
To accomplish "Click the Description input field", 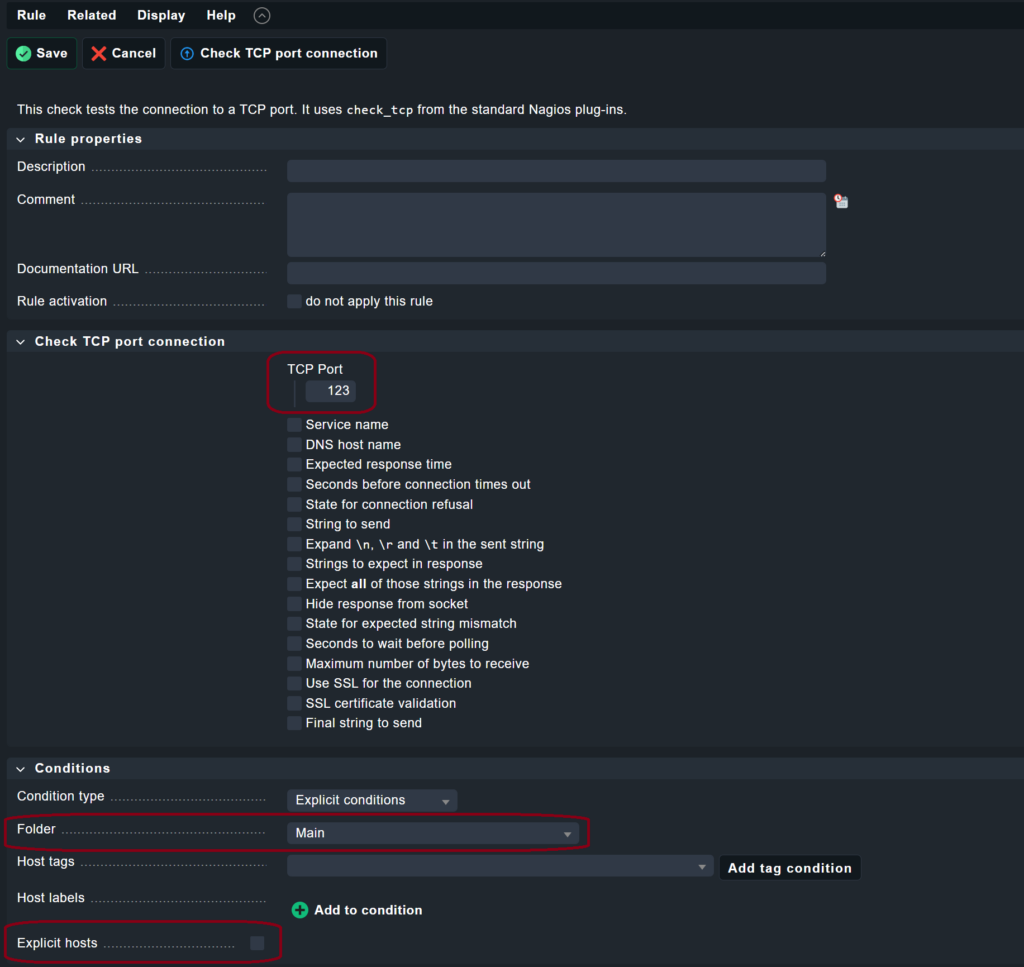I will 556,170.
